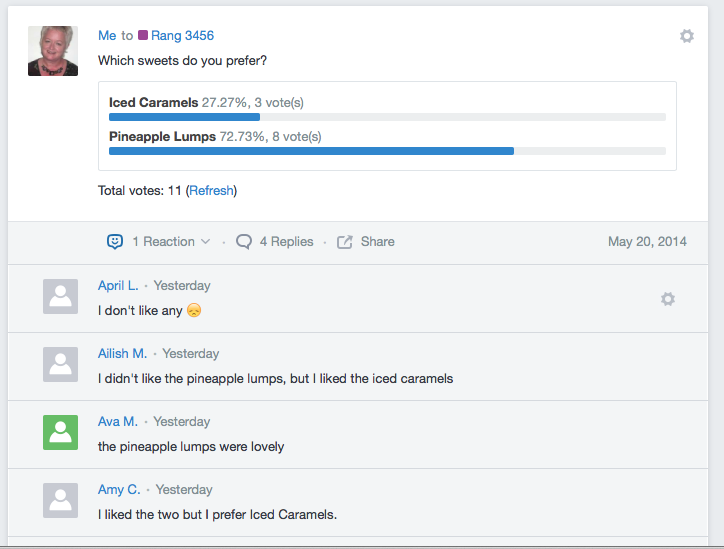Open the gear icon on April L.'s reply
724x549 pixels.
point(668,299)
